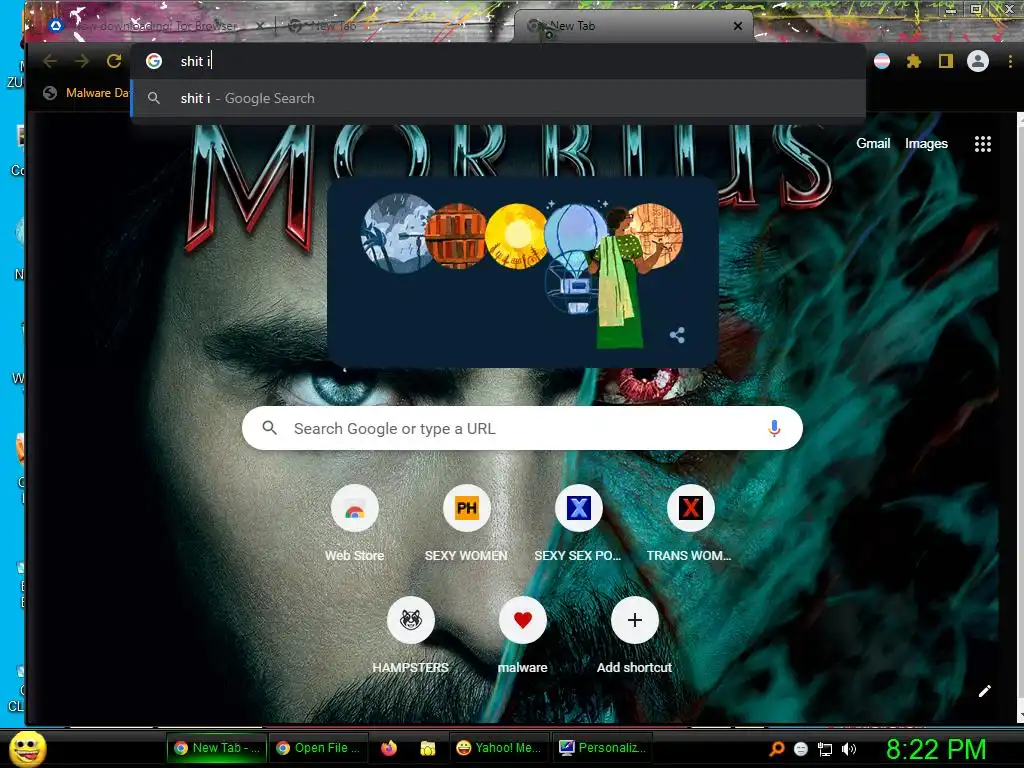Switch to 'New Tab' Chrome taskbar button
This screenshot has width=1024, height=768.
click(x=217, y=748)
